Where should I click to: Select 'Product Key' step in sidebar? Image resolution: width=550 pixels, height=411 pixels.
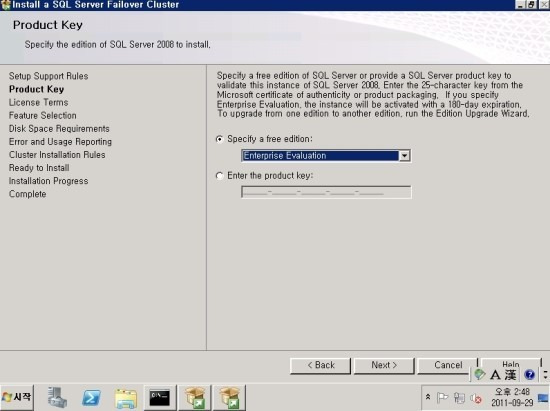(36, 89)
